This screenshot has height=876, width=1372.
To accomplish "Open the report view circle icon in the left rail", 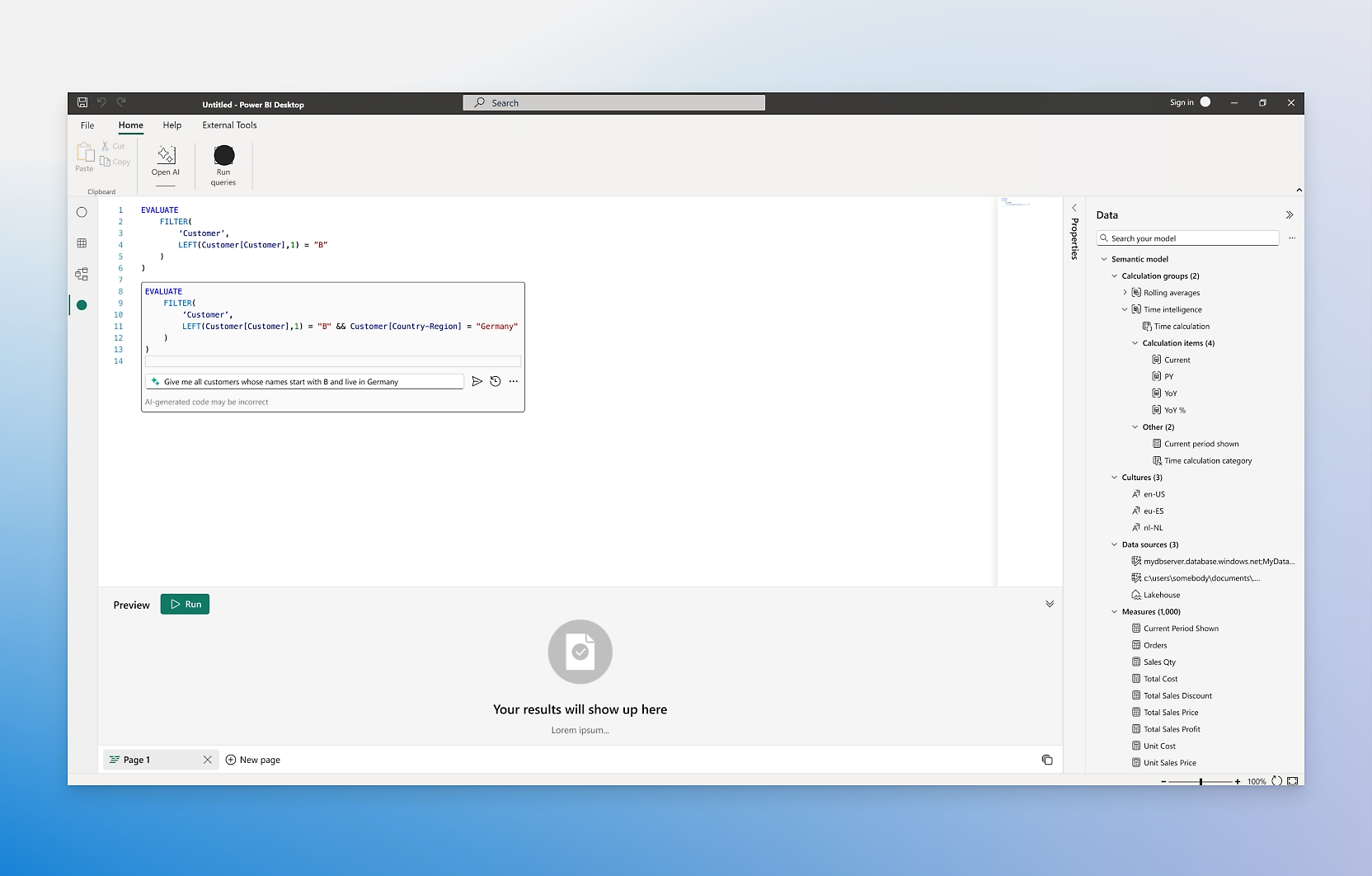I will 82,213.
